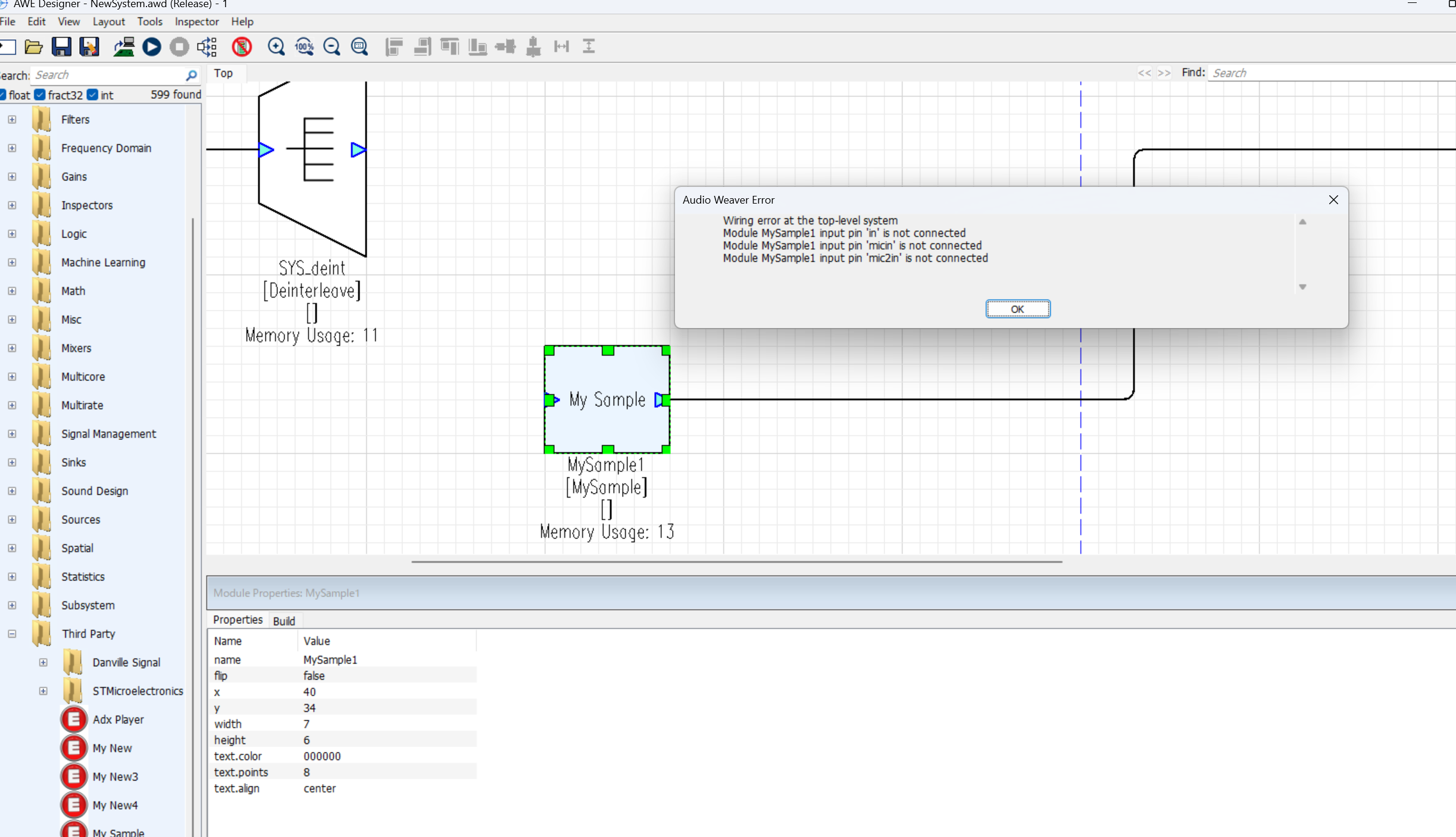
Task: Click the Open file folder icon
Action: pos(34,46)
